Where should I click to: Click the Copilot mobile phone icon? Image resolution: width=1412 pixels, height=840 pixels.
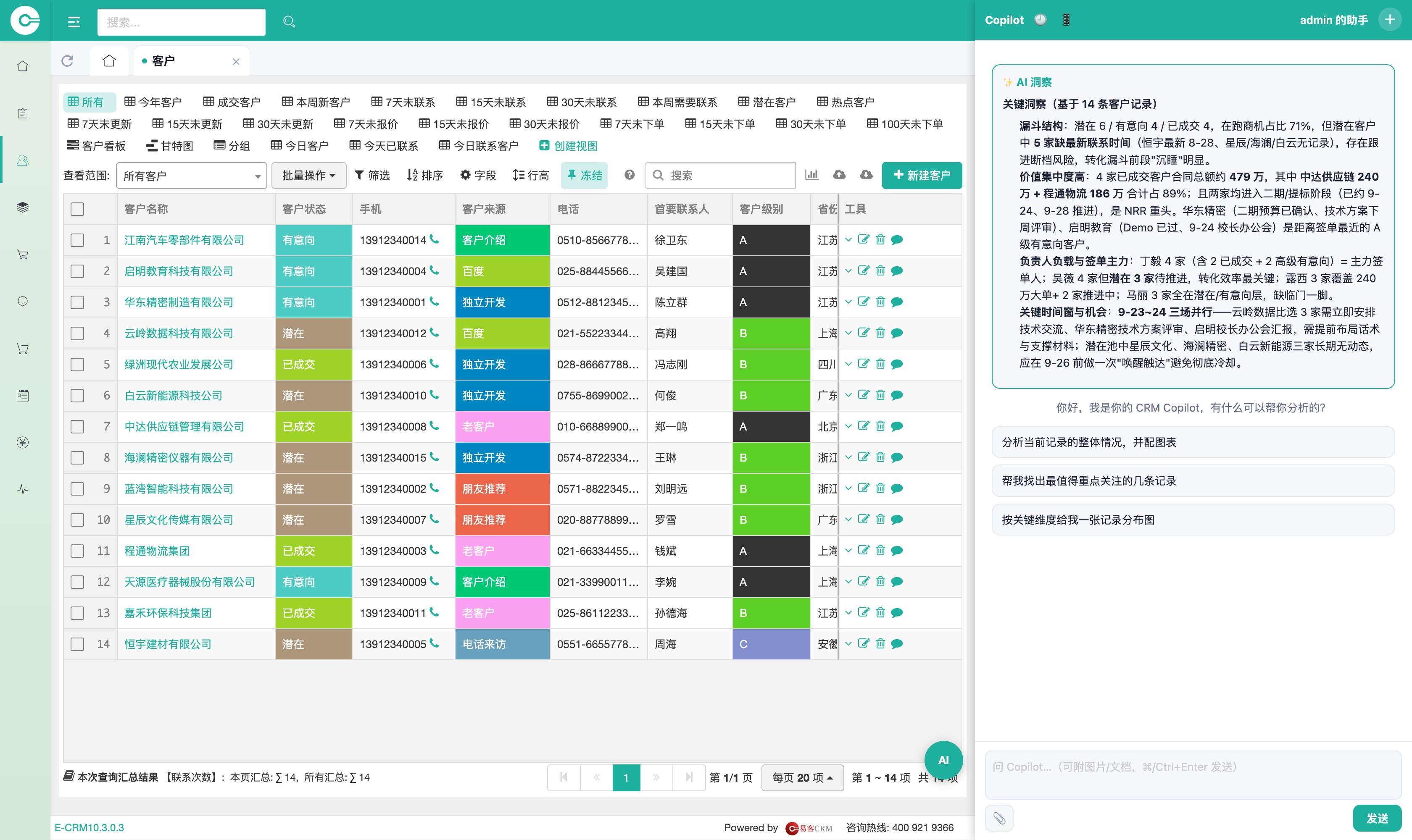coord(1066,20)
